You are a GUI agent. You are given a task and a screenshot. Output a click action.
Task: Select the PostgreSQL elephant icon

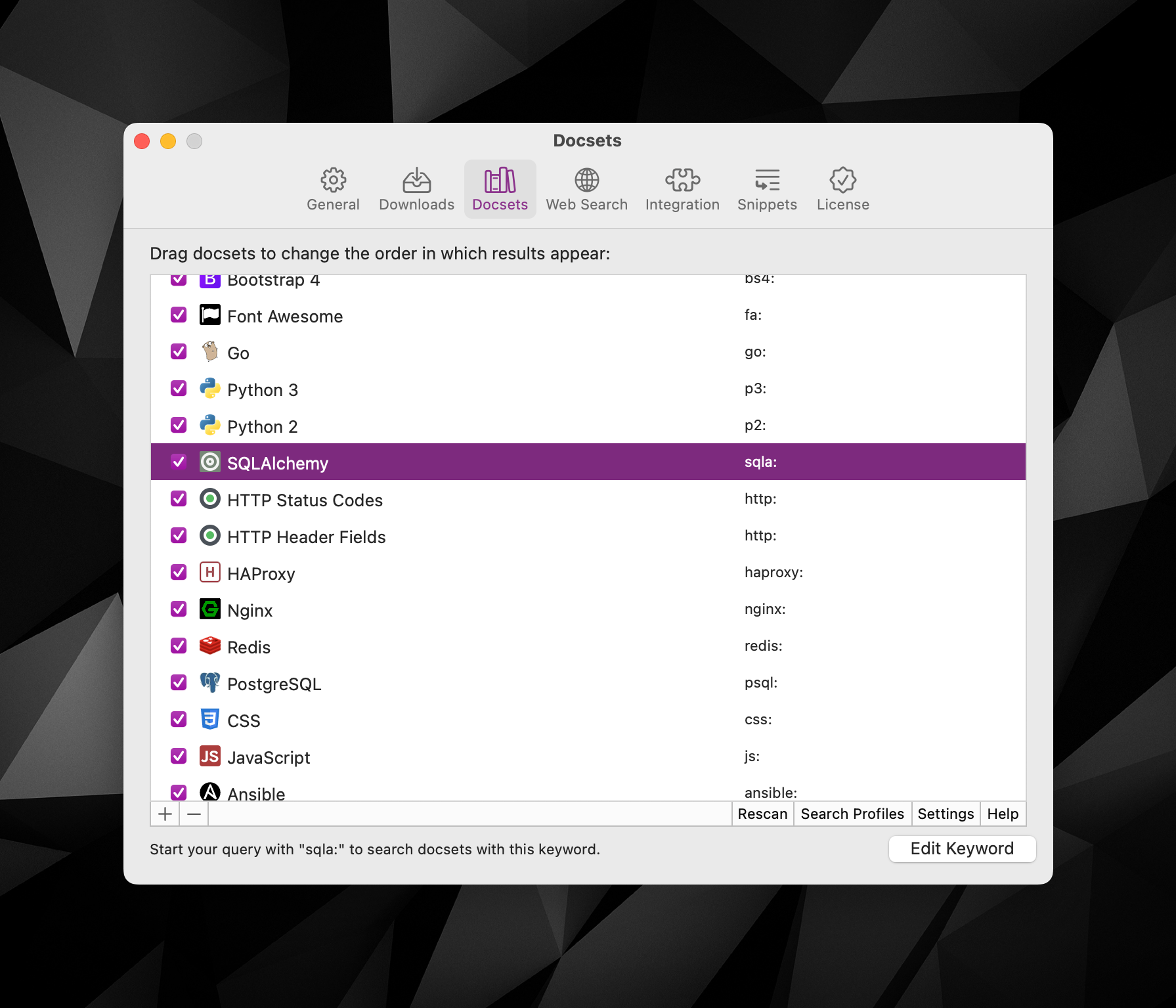click(209, 683)
